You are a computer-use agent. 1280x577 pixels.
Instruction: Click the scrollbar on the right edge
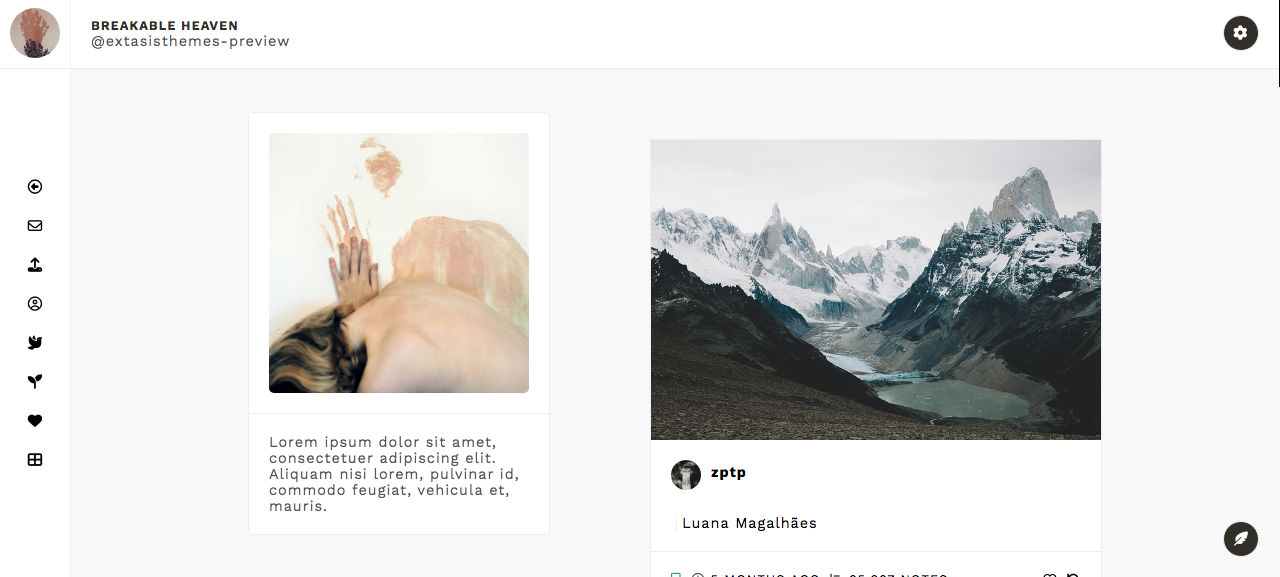1278,43
